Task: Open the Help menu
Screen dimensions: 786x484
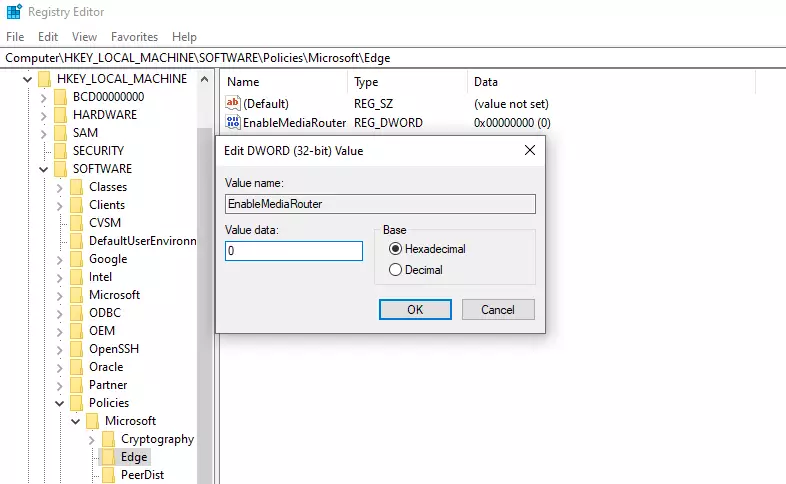Action: [184, 37]
